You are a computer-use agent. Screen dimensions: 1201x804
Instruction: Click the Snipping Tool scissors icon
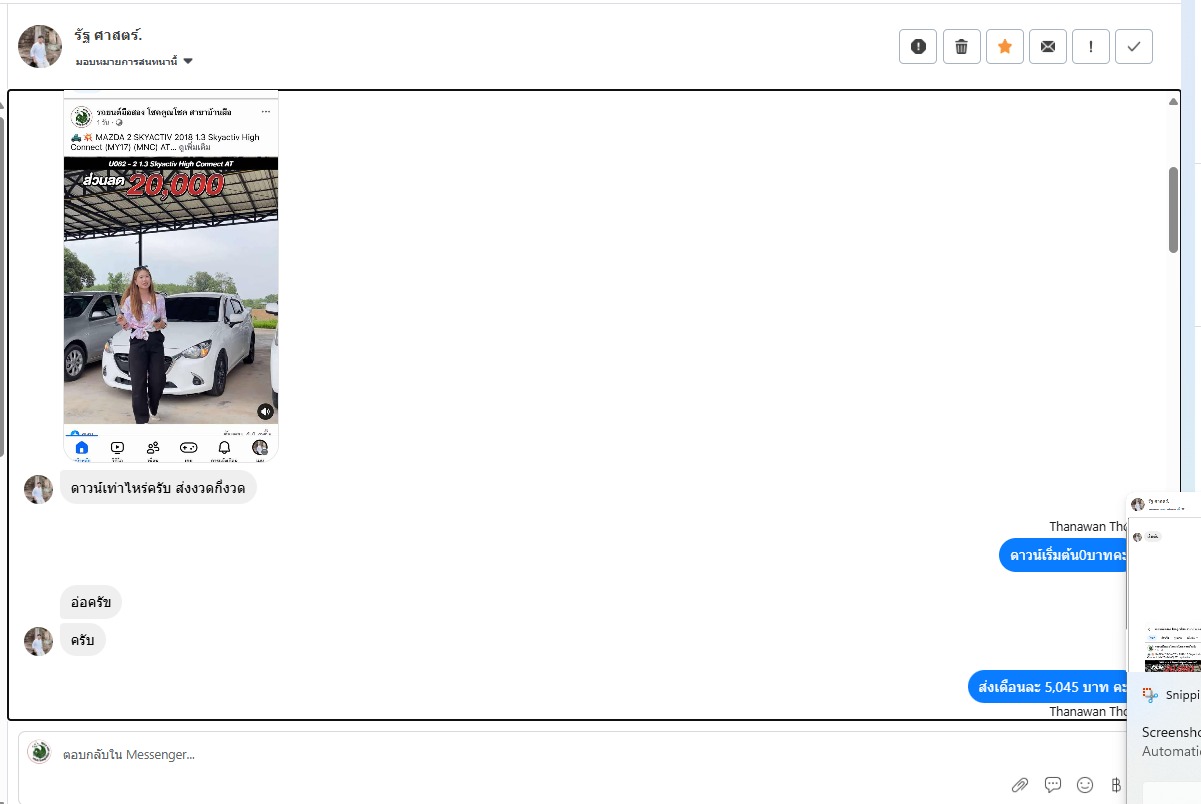pos(1150,694)
